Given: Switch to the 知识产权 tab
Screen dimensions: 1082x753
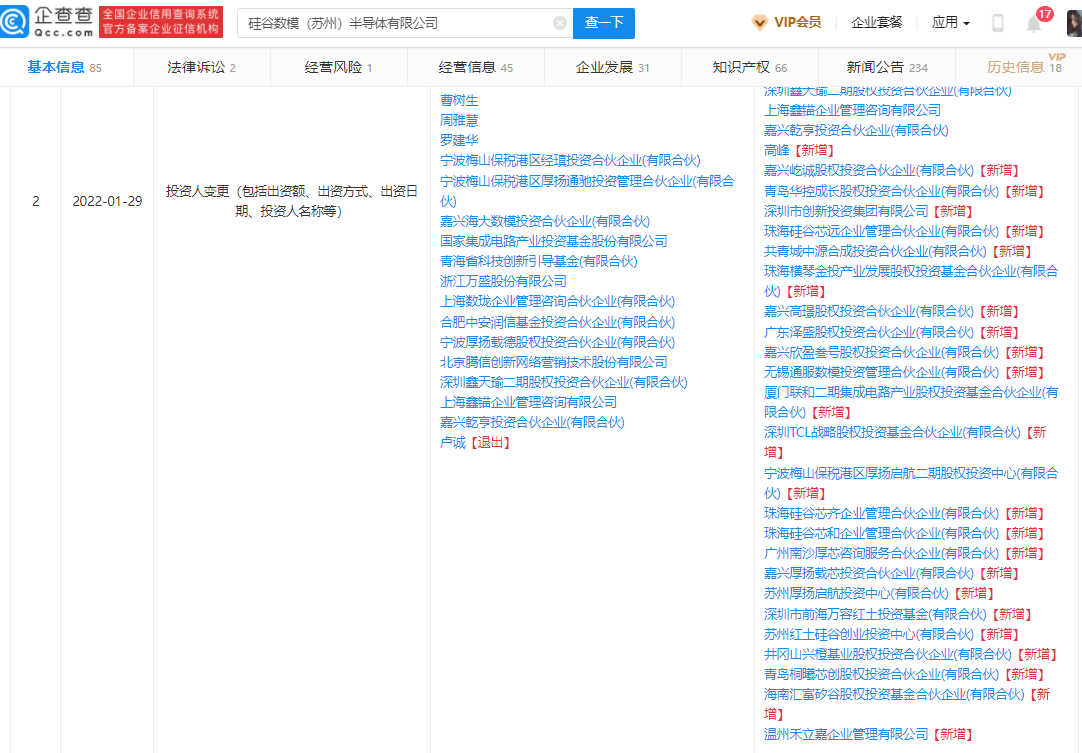Looking at the screenshot, I should (749, 67).
